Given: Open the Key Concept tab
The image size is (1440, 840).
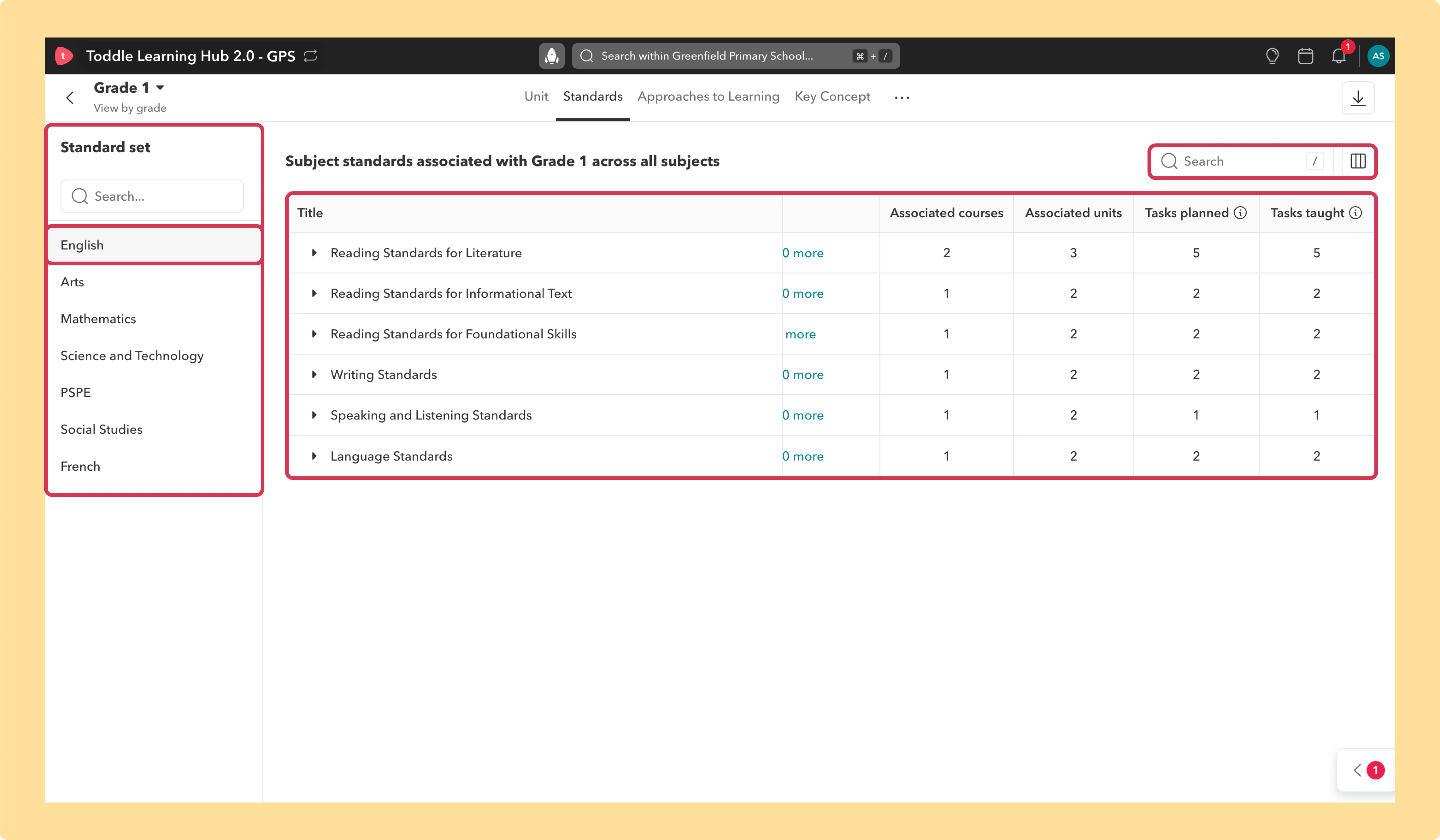Looking at the screenshot, I should [x=832, y=97].
